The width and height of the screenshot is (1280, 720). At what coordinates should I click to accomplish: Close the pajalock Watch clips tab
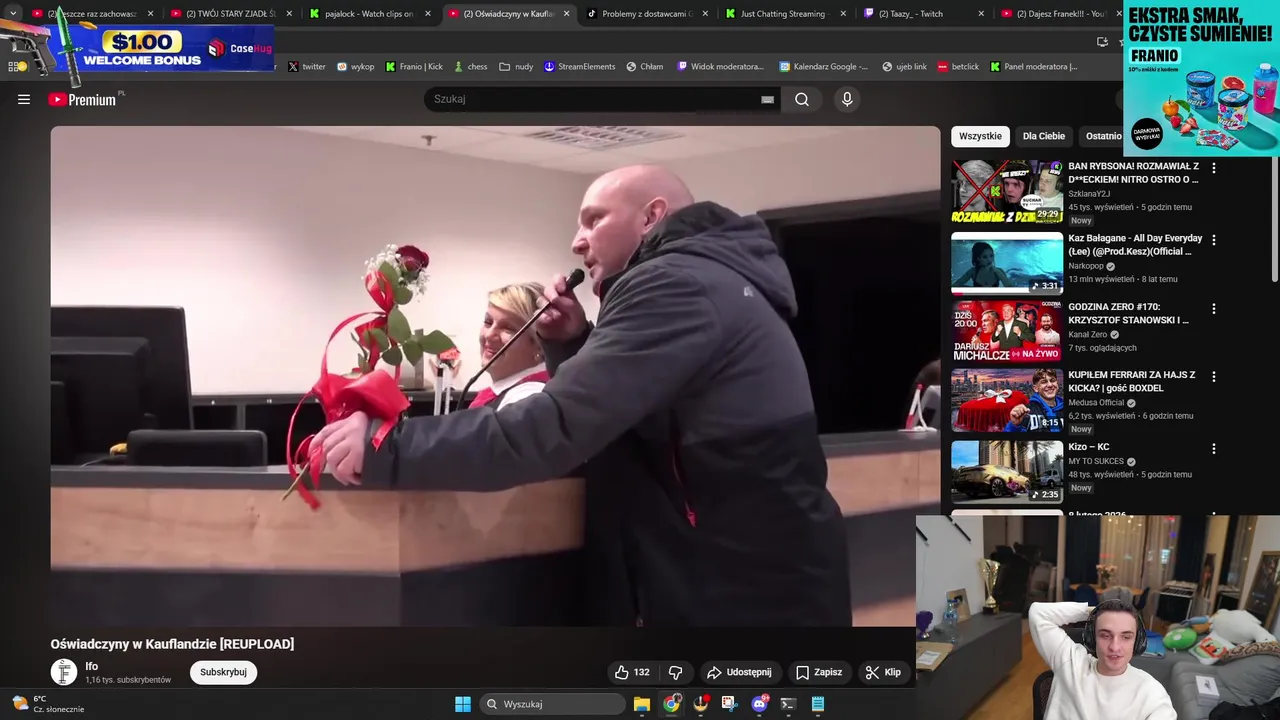(x=428, y=14)
